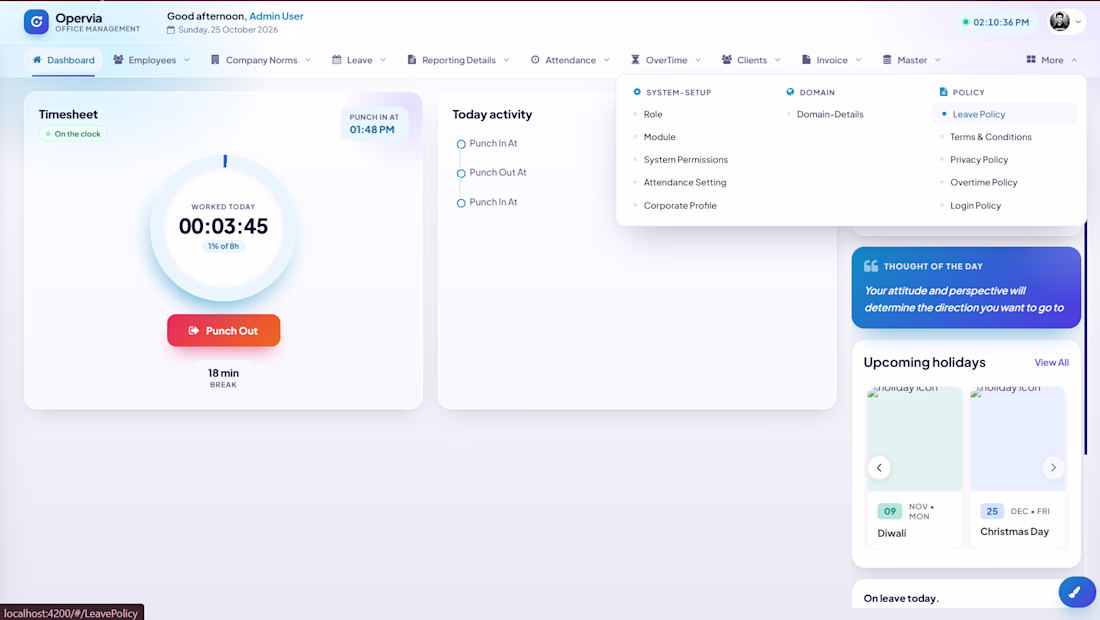Image resolution: width=1100 pixels, height=620 pixels.
Task: Open Domain-Details menu entry
Action: coord(830,114)
